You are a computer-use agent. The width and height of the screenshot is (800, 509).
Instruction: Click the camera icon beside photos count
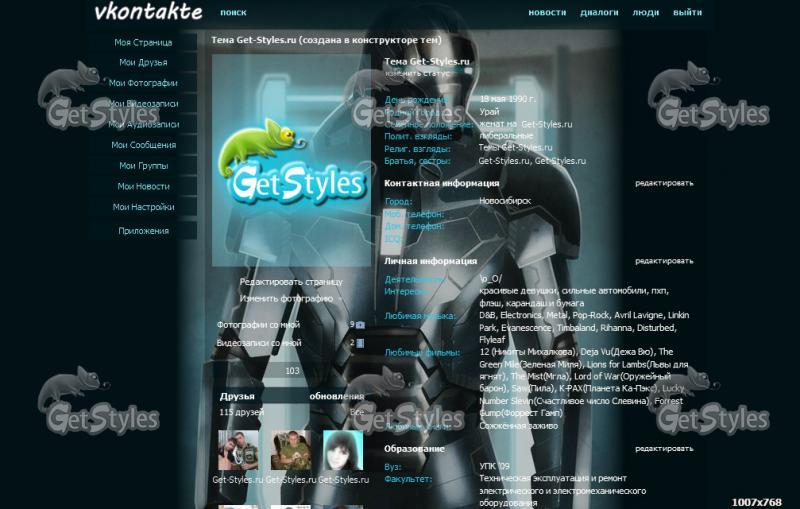[360, 325]
